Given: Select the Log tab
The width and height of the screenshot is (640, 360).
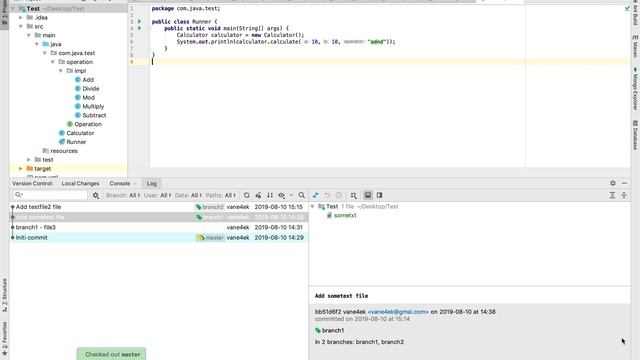Looking at the screenshot, I should [152, 184].
